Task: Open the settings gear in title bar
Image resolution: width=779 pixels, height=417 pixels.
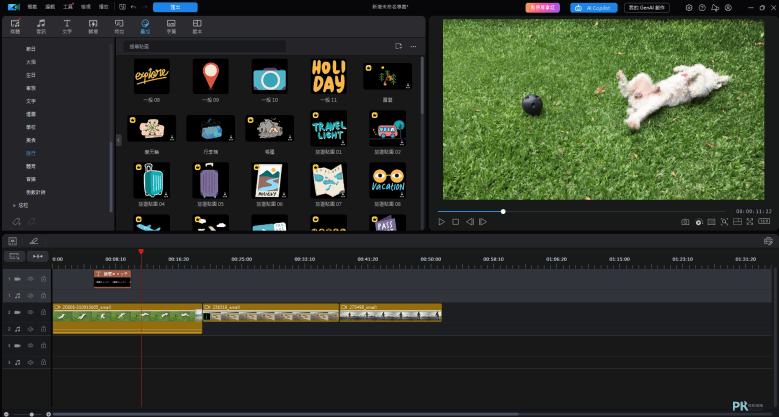Action: (x=689, y=7)
